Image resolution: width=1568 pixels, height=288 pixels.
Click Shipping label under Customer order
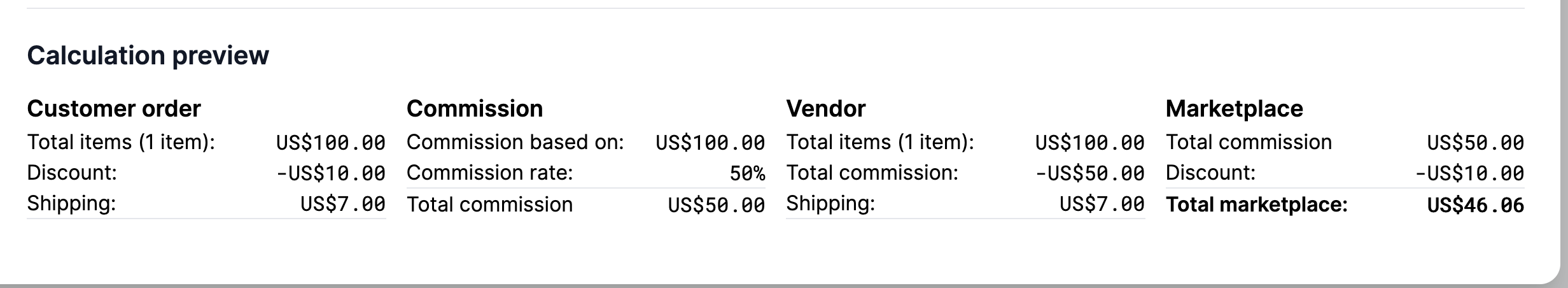click(71, 204)
